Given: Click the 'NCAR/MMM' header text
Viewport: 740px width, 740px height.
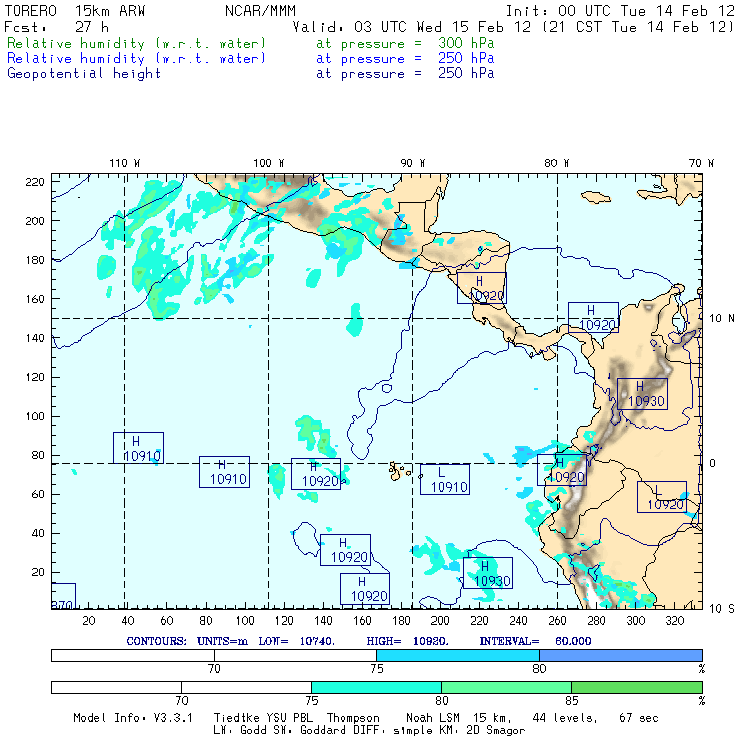Looking at the screenshot, I should [260, 11].
